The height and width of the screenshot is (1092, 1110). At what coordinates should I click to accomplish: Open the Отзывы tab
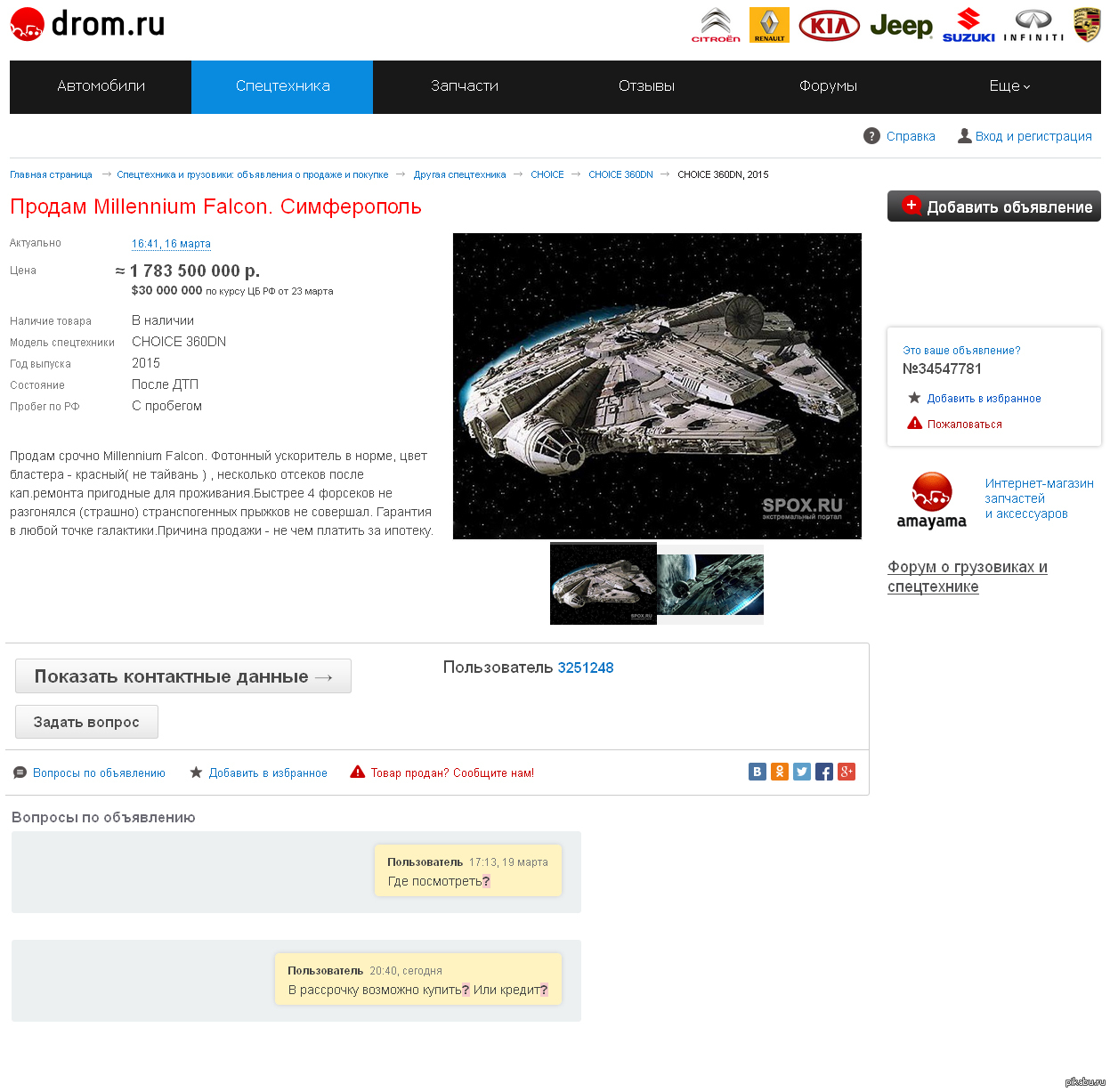tap(646, 86)
